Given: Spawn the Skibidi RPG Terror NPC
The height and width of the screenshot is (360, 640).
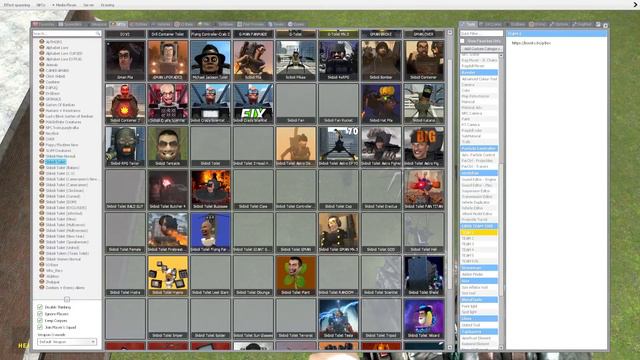Looking at the screenshot, I should pyautogui.click(x=125, y=147).
